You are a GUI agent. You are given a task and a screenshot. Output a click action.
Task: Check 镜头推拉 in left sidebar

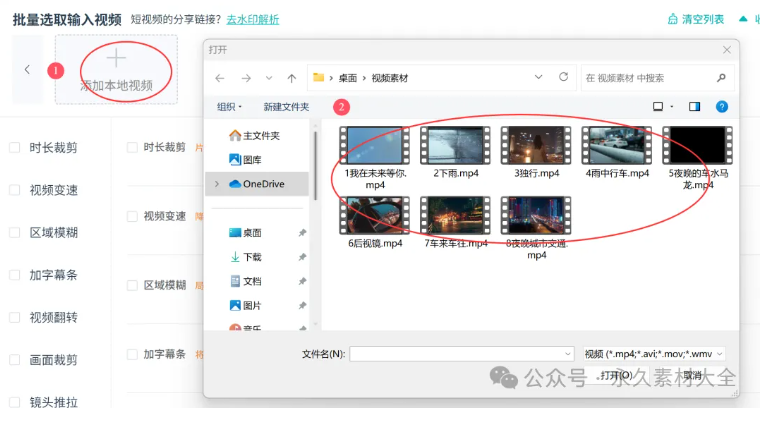coord(15,402)
